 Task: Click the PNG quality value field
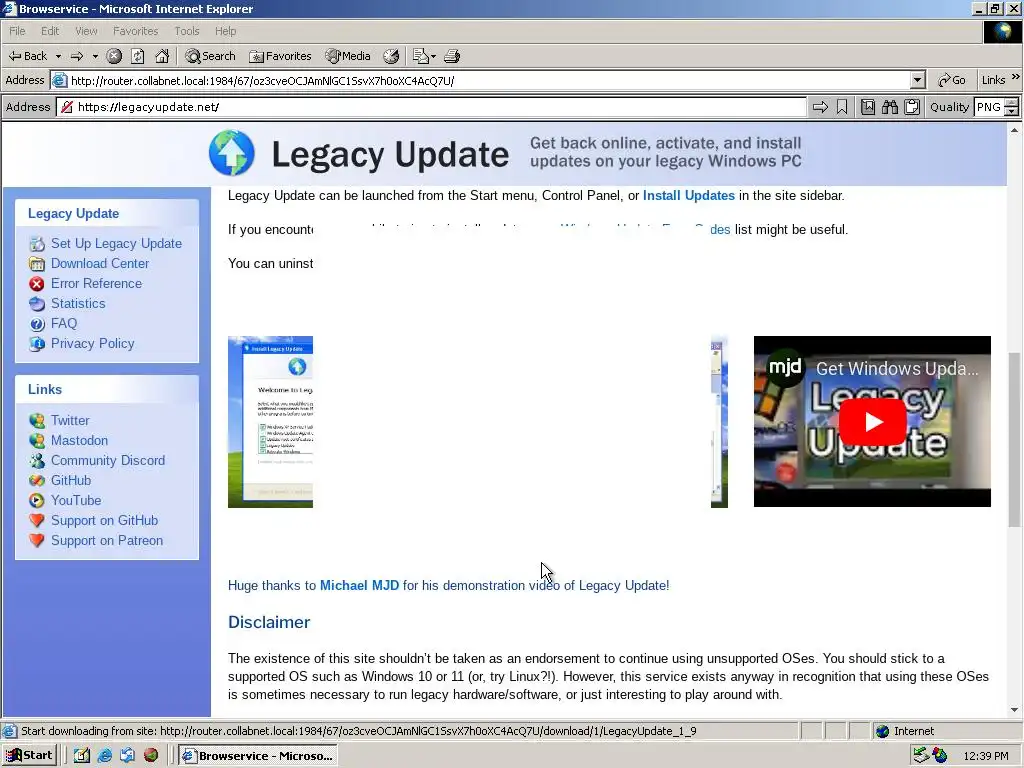[x=989, y=107]
